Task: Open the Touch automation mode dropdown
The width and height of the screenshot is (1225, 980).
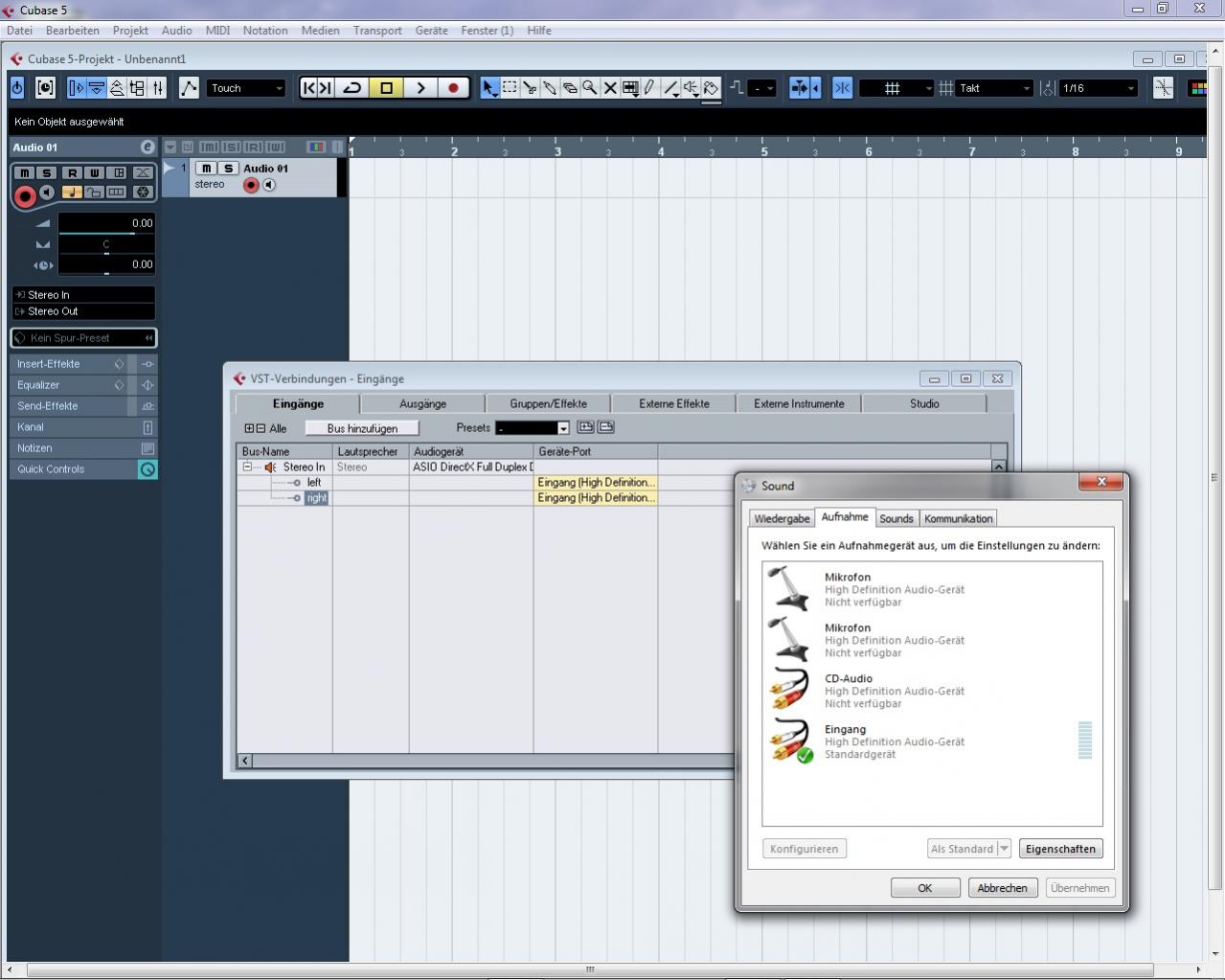Action: click(247, 88)
